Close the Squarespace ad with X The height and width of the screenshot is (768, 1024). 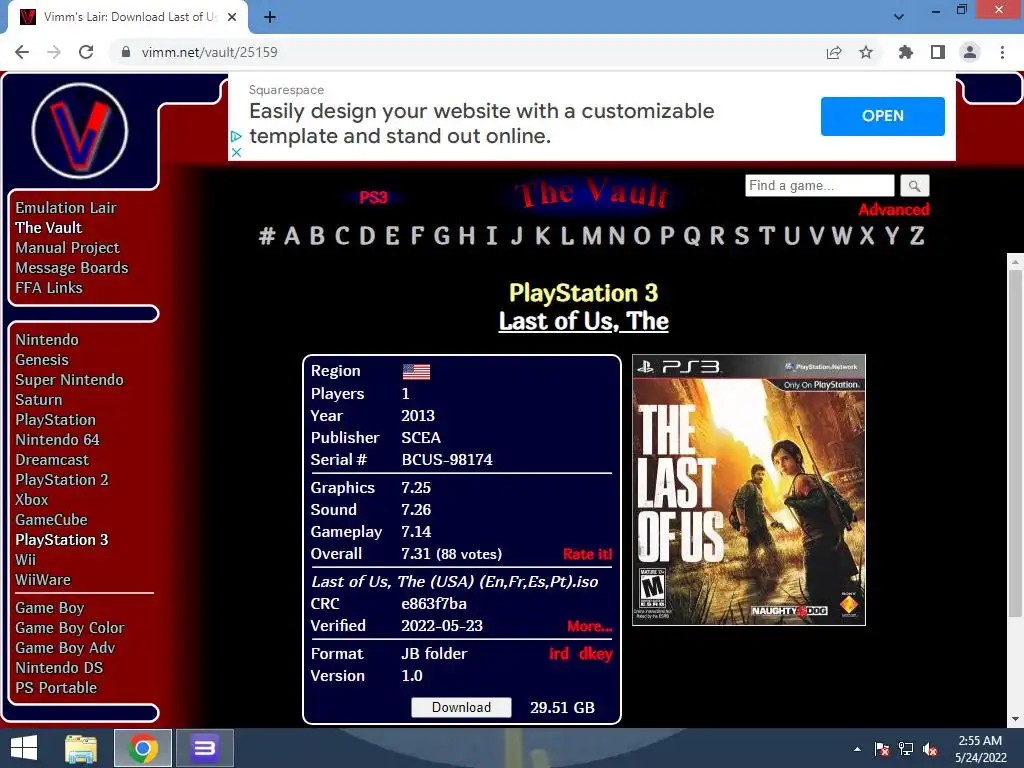236,152
